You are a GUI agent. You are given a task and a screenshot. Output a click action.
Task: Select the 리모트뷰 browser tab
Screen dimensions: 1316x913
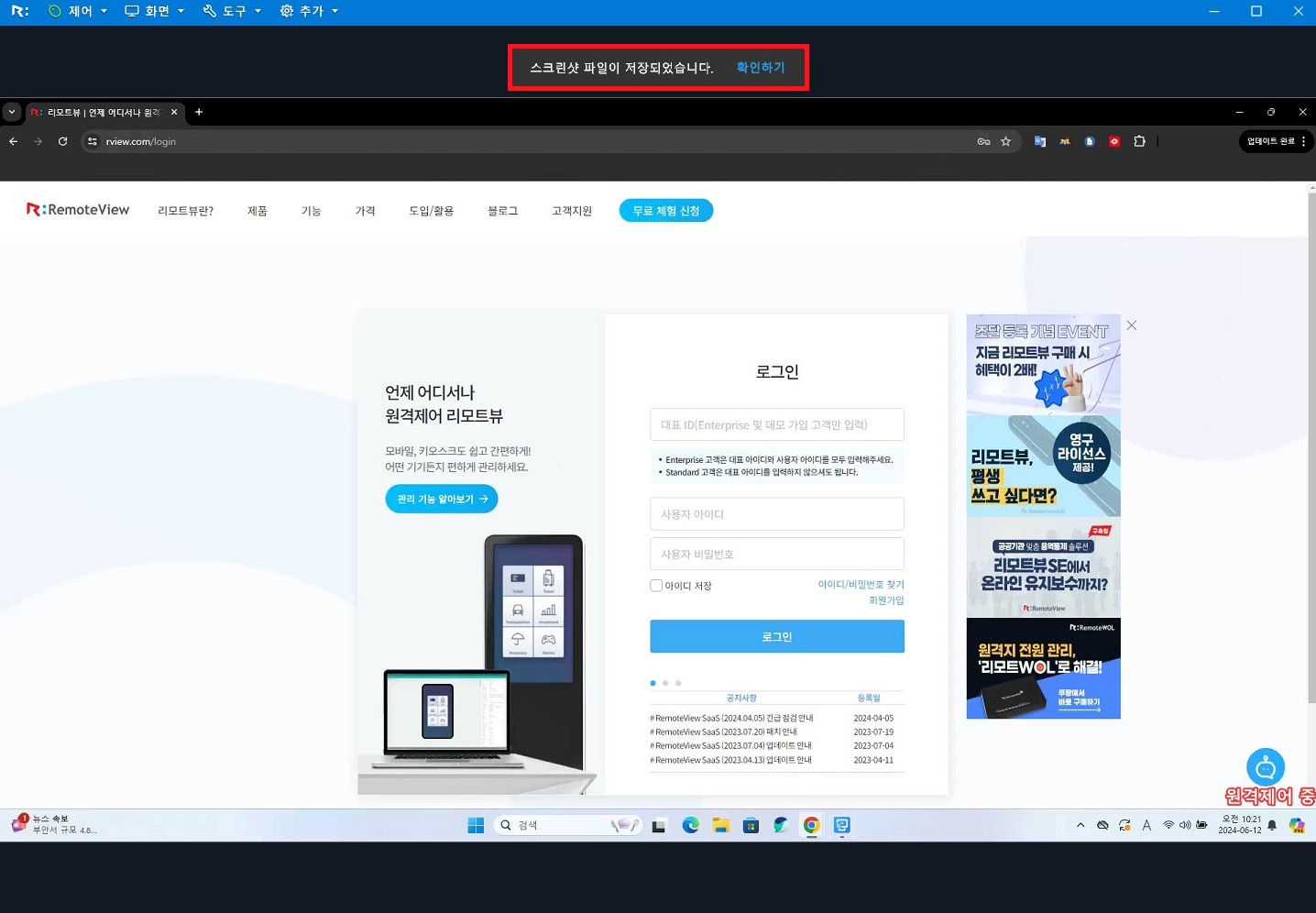[103, 113]
